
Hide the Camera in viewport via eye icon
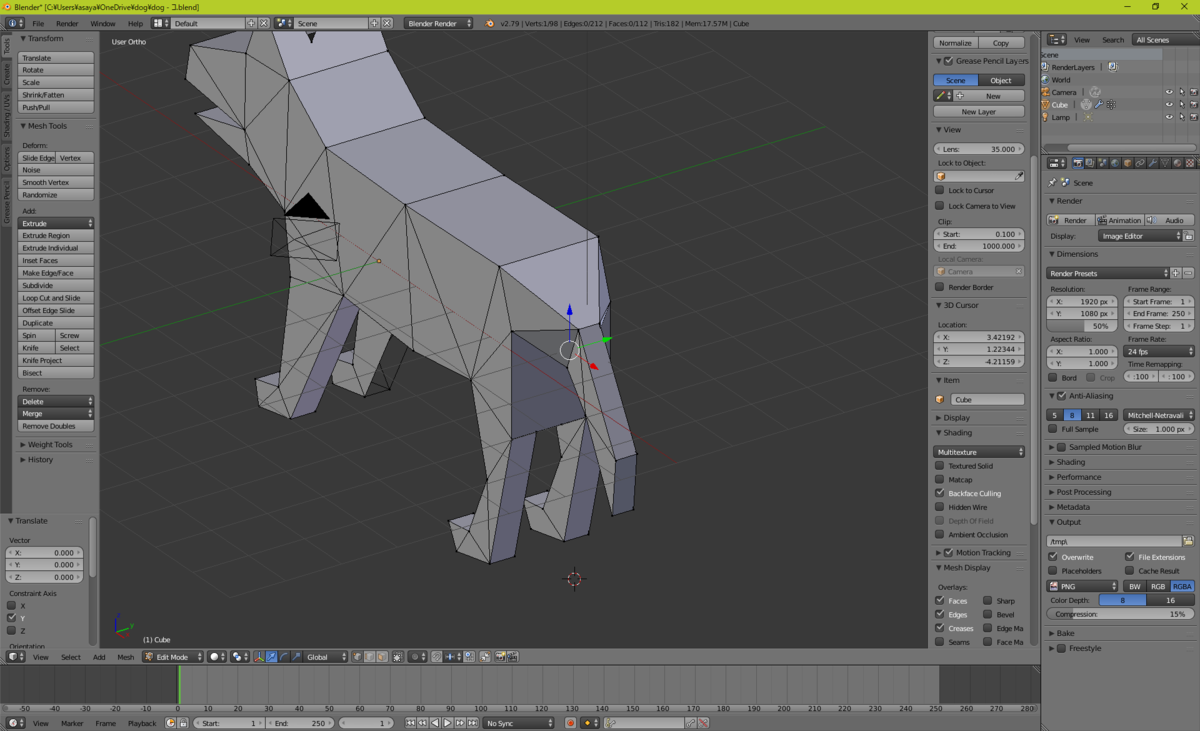(x=1168, y=92)
